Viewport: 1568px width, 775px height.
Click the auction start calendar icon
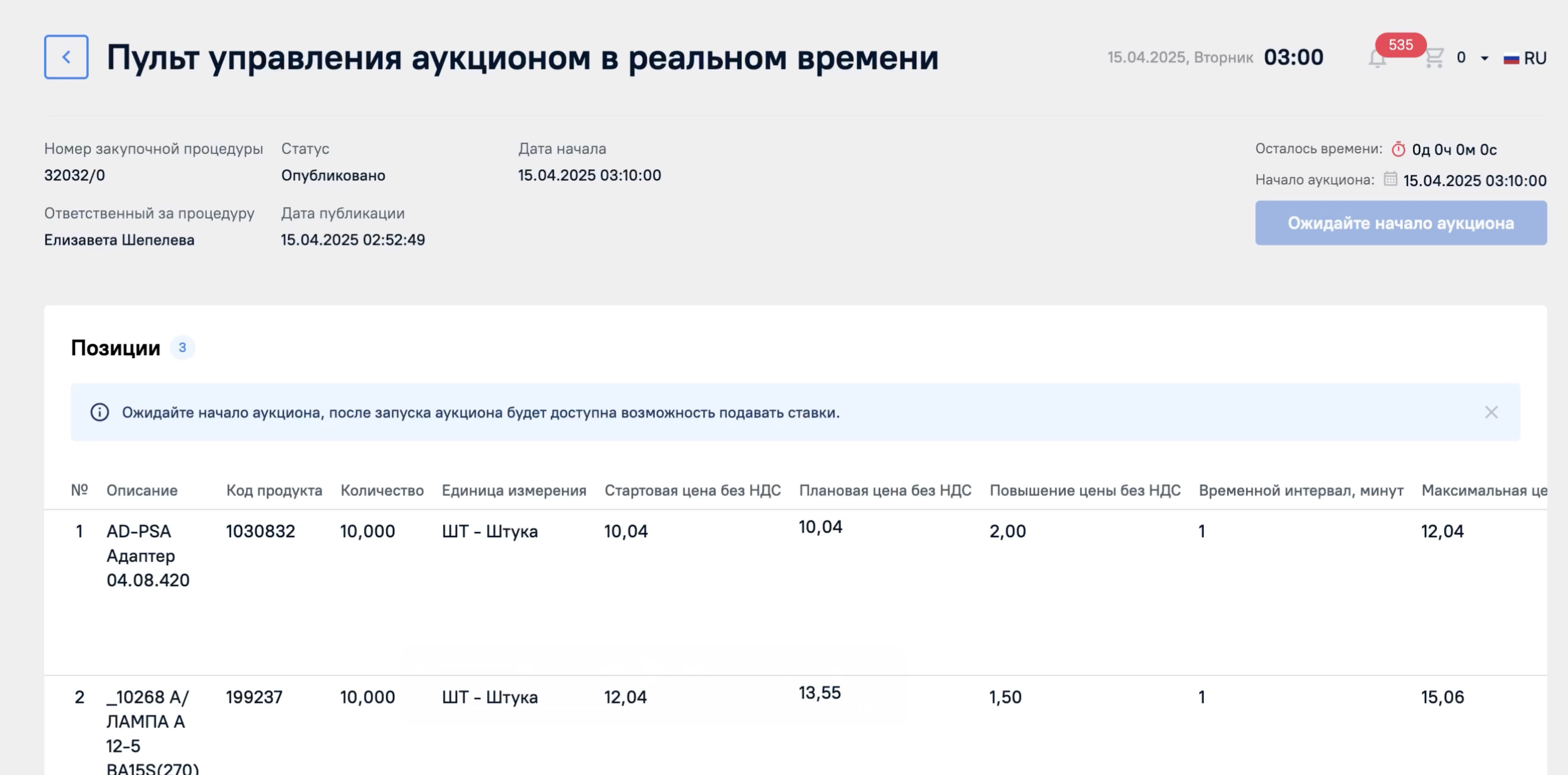[x=1390, y=179]
